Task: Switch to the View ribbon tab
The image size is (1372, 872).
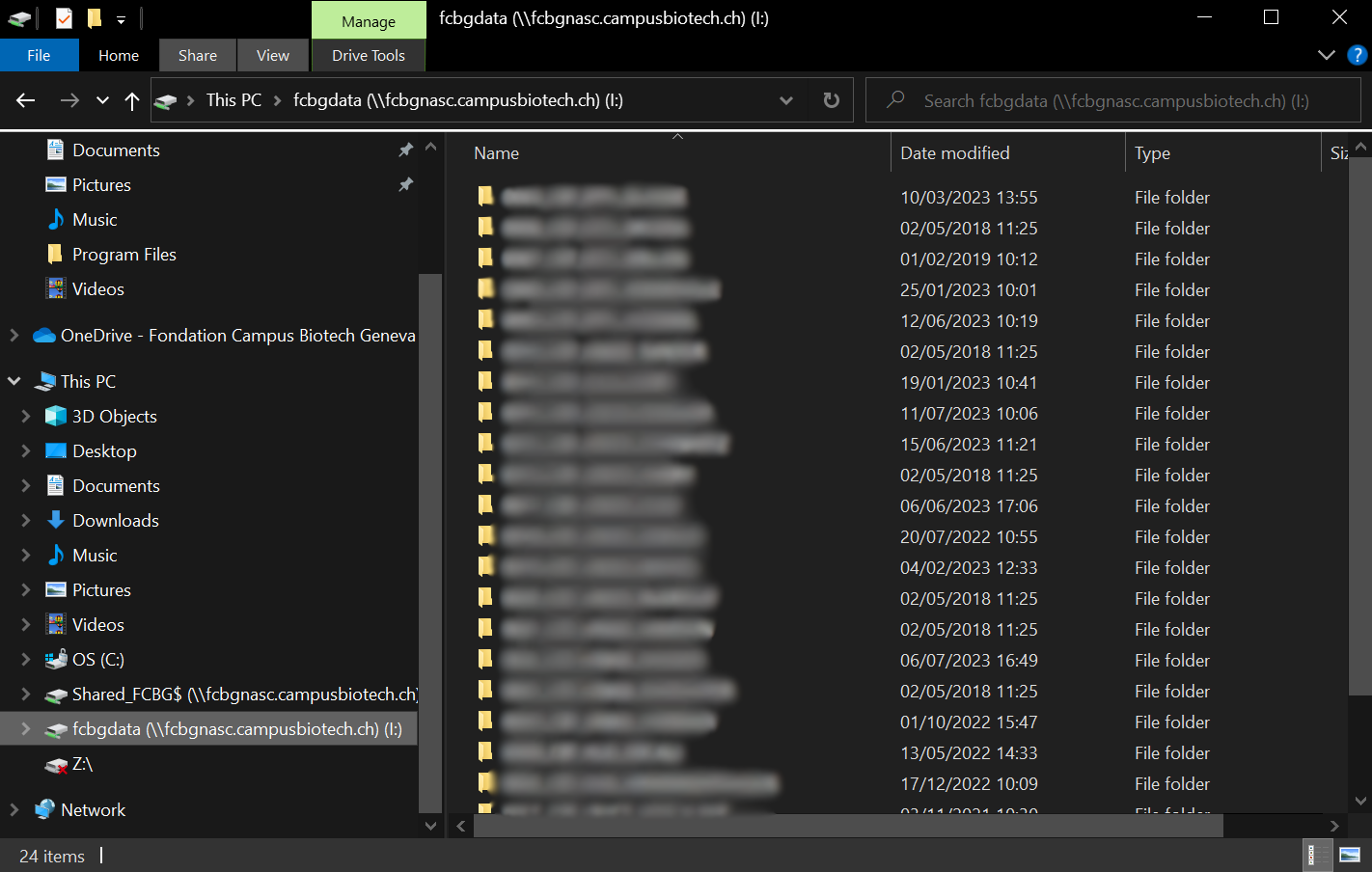Action: pos(273,55)
